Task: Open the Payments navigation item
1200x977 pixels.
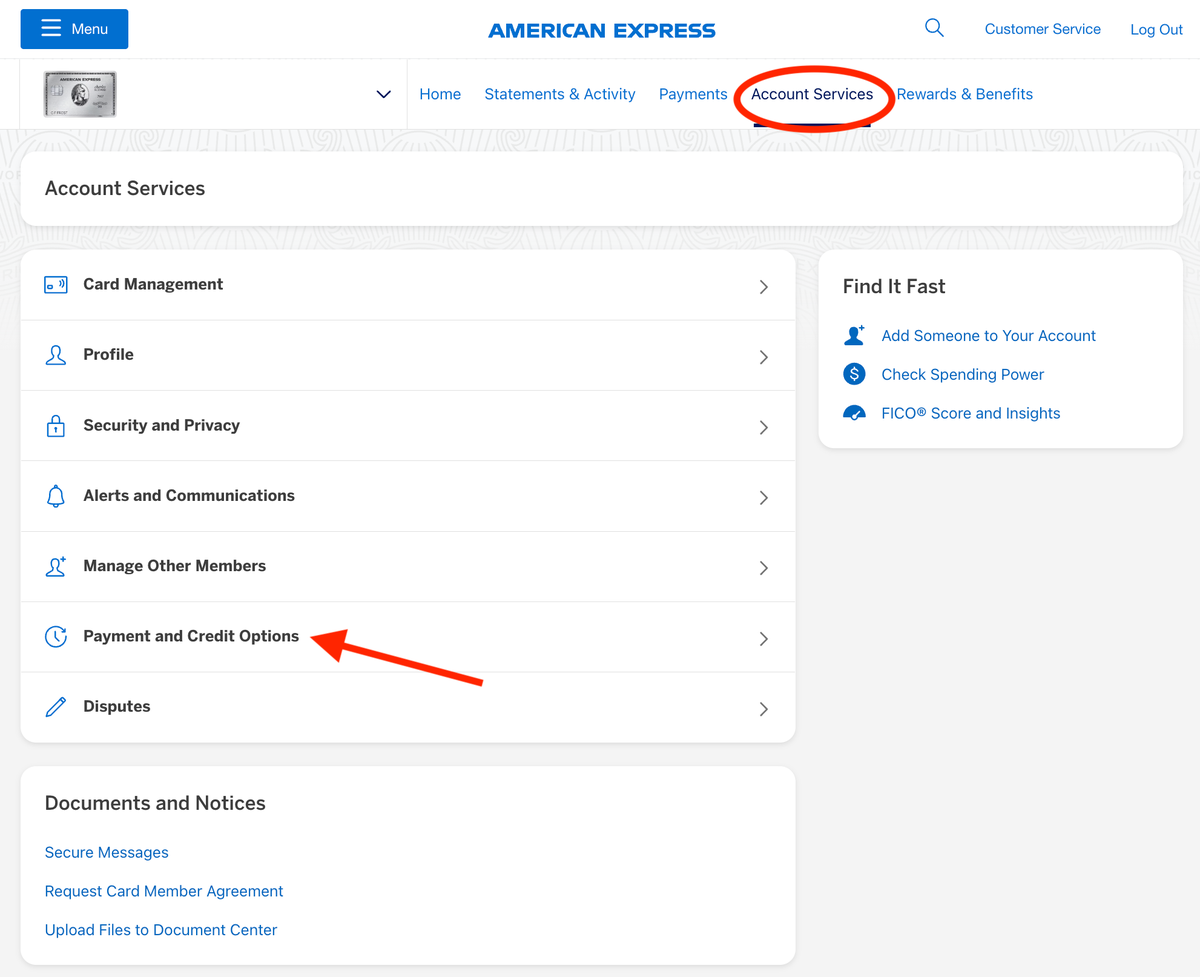Action: (693, 93)
